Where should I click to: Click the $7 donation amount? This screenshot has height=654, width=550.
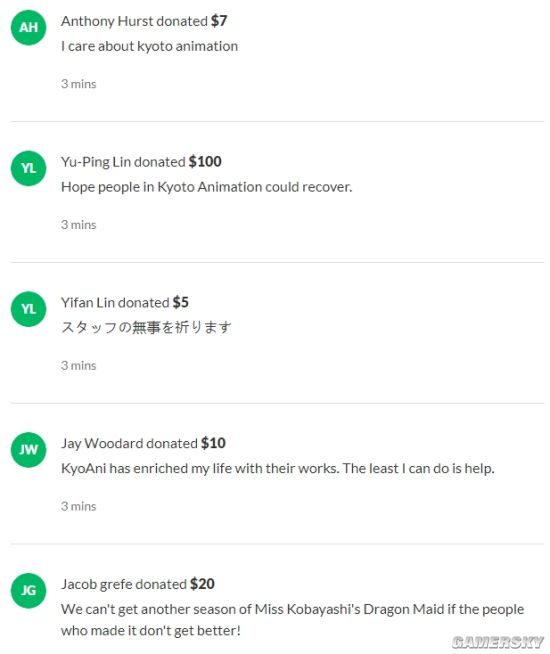click(x=219, y=21)
